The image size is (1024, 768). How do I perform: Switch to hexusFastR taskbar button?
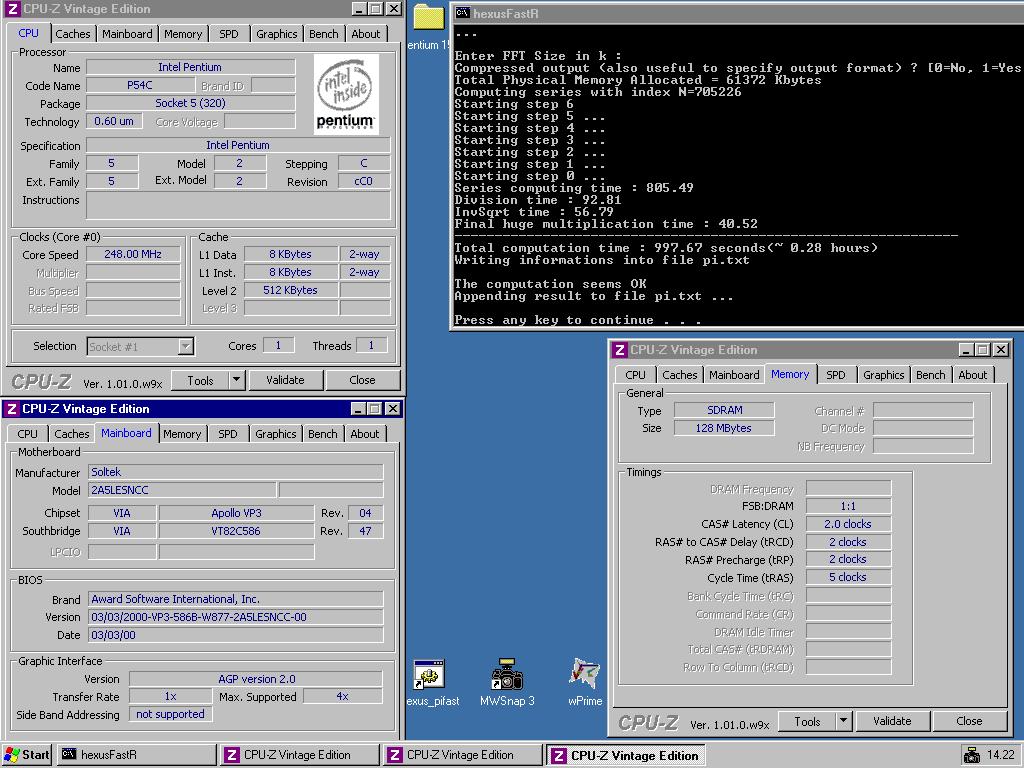point(136,755)
